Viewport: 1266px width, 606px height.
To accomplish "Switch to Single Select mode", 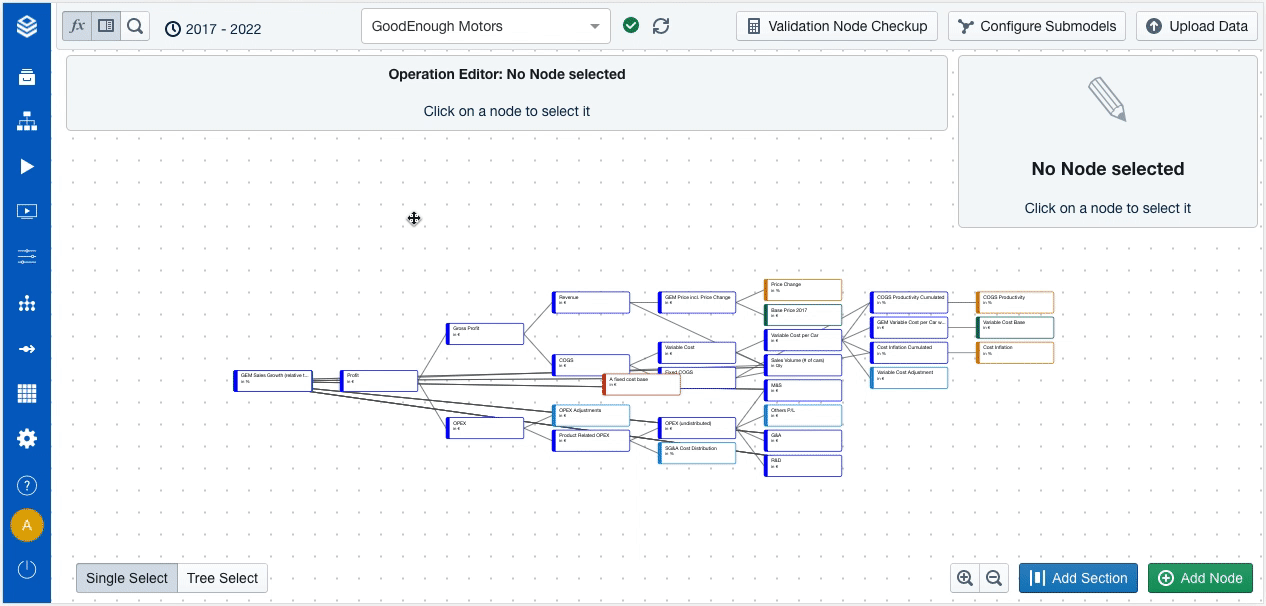I will (x=127, y=578).
